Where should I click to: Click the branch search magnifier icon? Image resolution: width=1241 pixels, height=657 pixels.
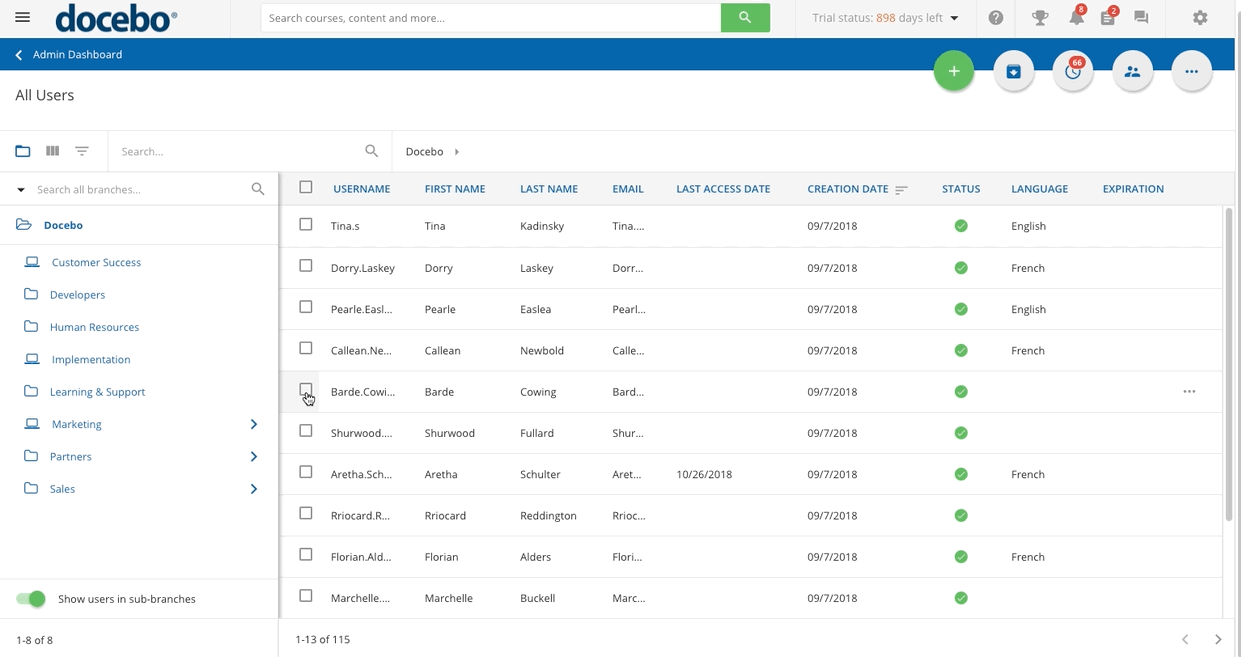pyautogui.click(x=258, y=189)
